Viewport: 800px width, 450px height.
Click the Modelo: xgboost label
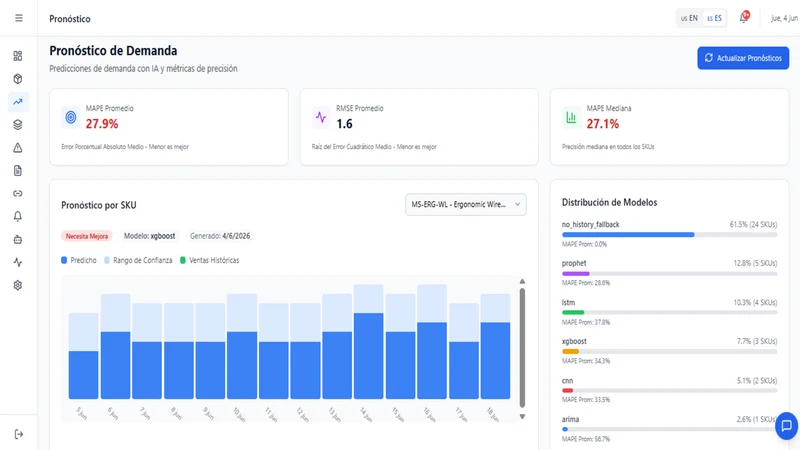[x=149, y=236]
